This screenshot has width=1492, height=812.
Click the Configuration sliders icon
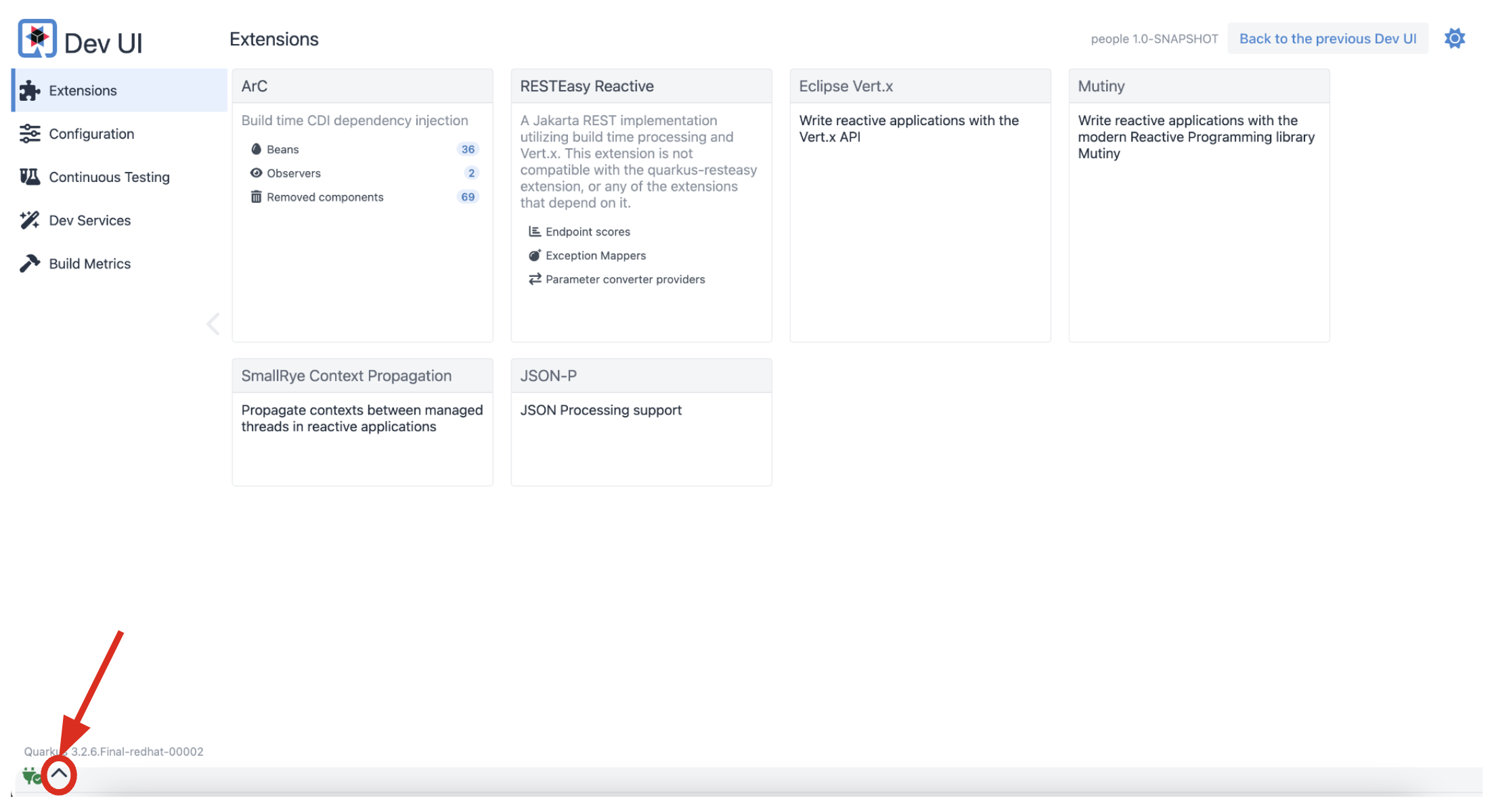(30, 134)
